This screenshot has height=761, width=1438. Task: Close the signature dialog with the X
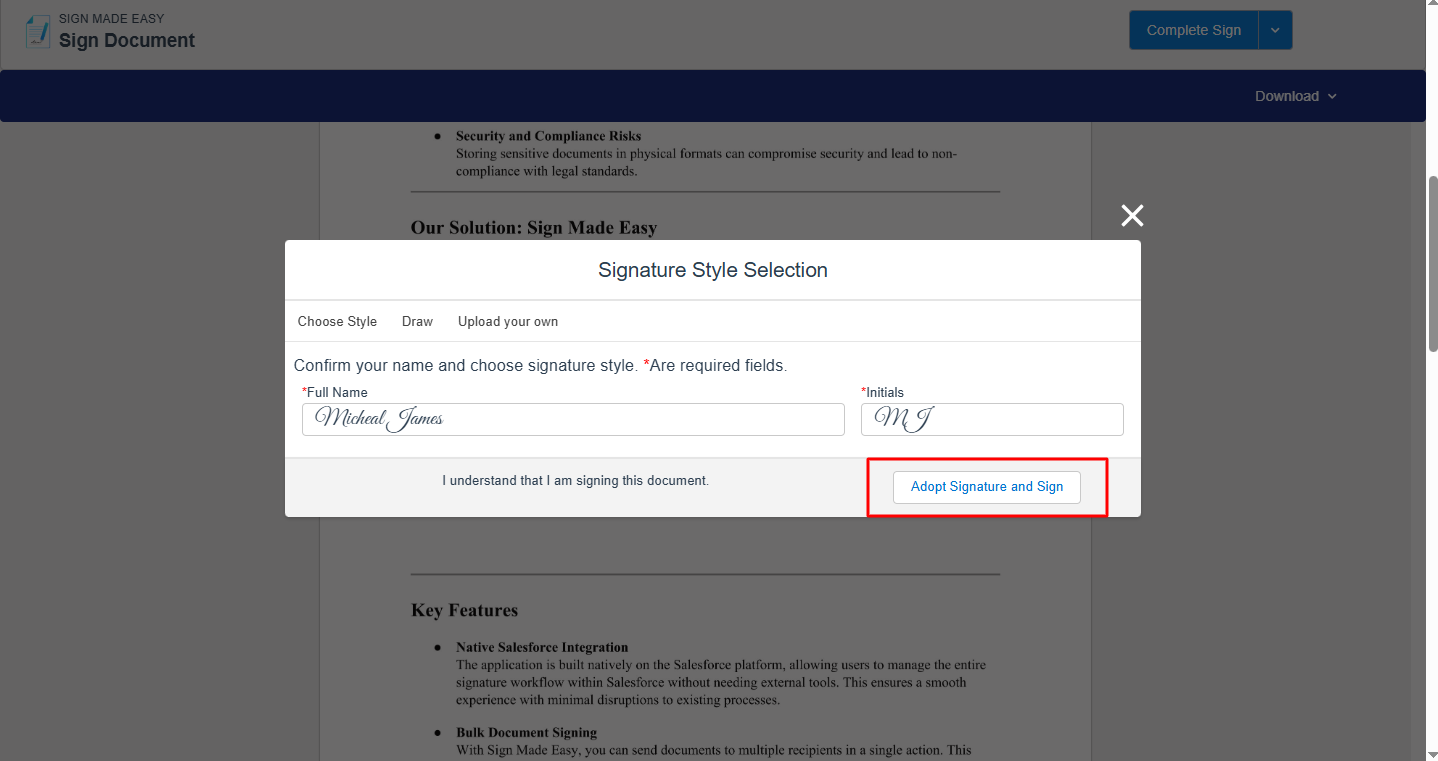pyautogui.click(x=1132, y=215)
